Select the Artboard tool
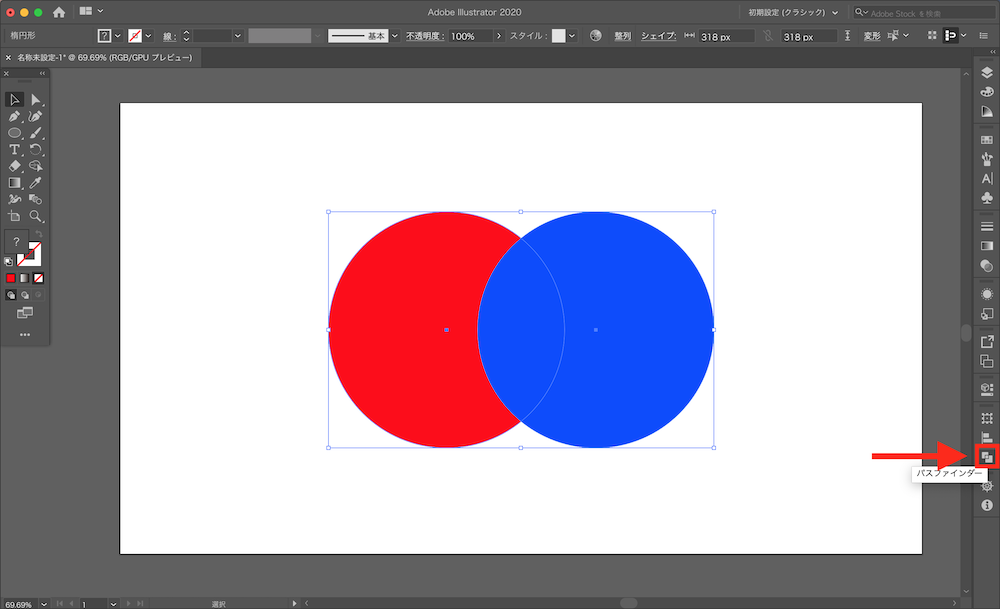The image size is (1000, 609). [14, 216]
